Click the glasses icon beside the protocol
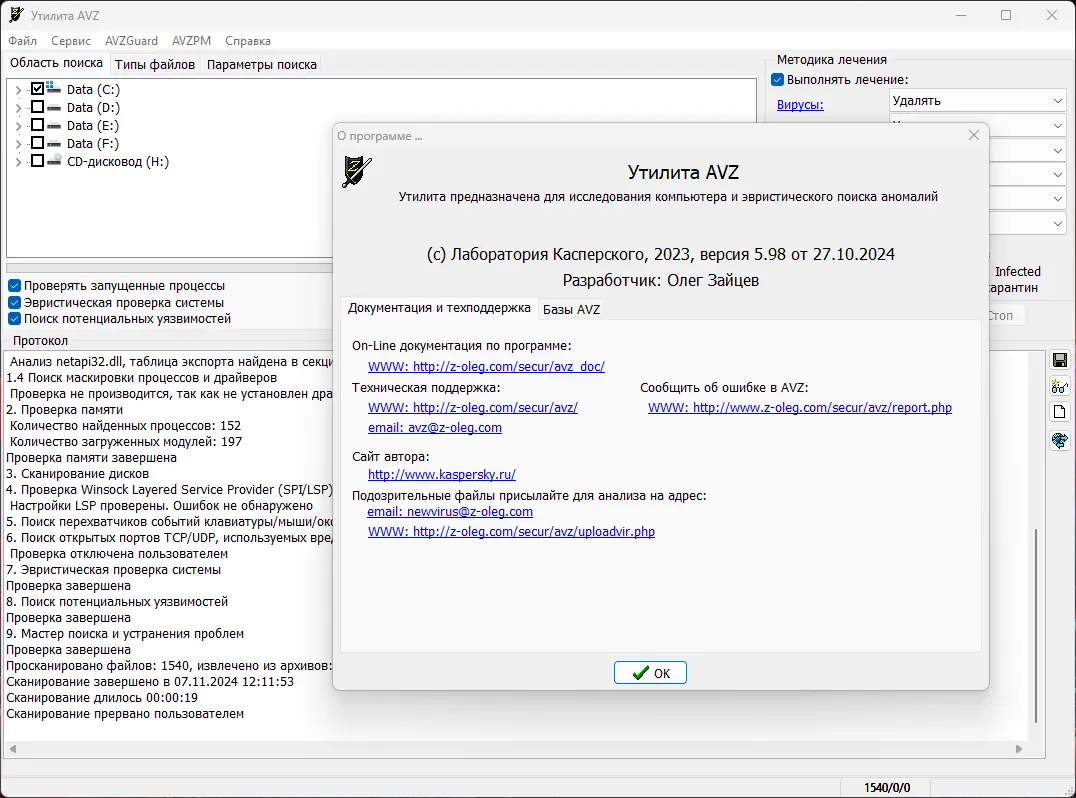Viewport: 1076px width, 798px height. tap(1060, 386)
